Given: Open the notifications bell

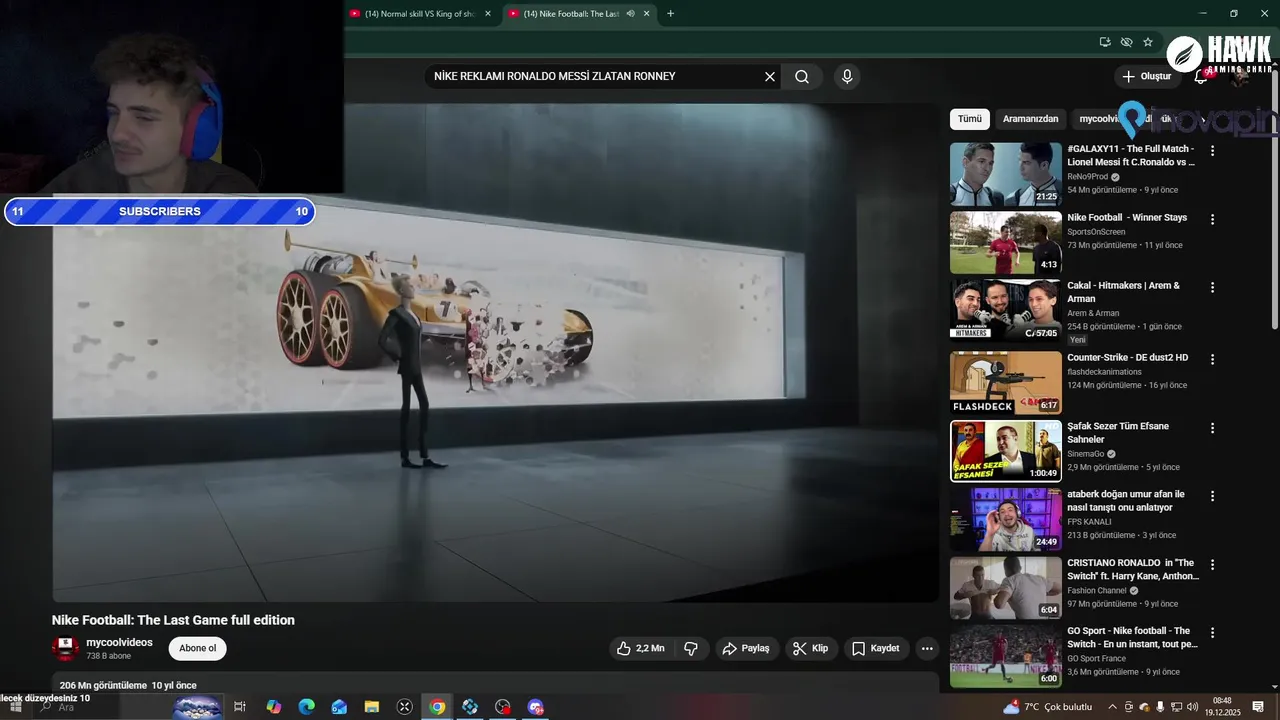Looking at the screenshot, I should tap(1201, 77).
